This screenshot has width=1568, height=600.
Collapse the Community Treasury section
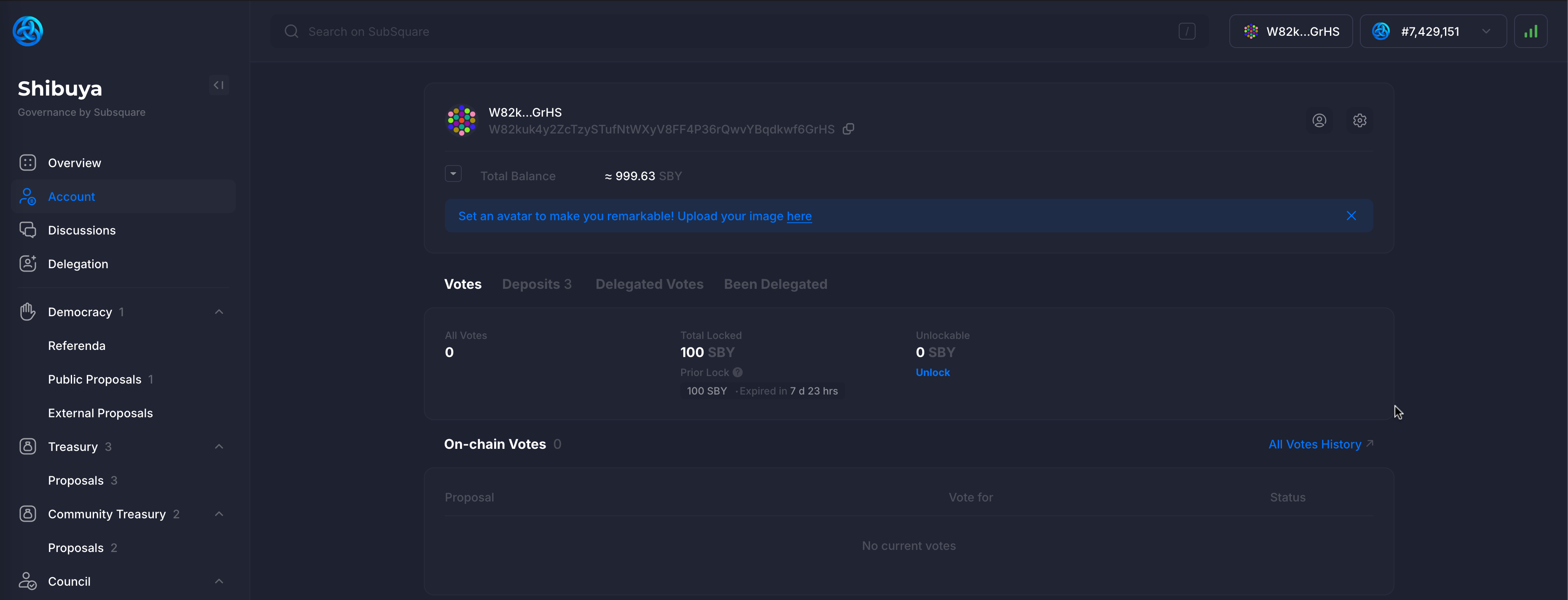point(219,514)
